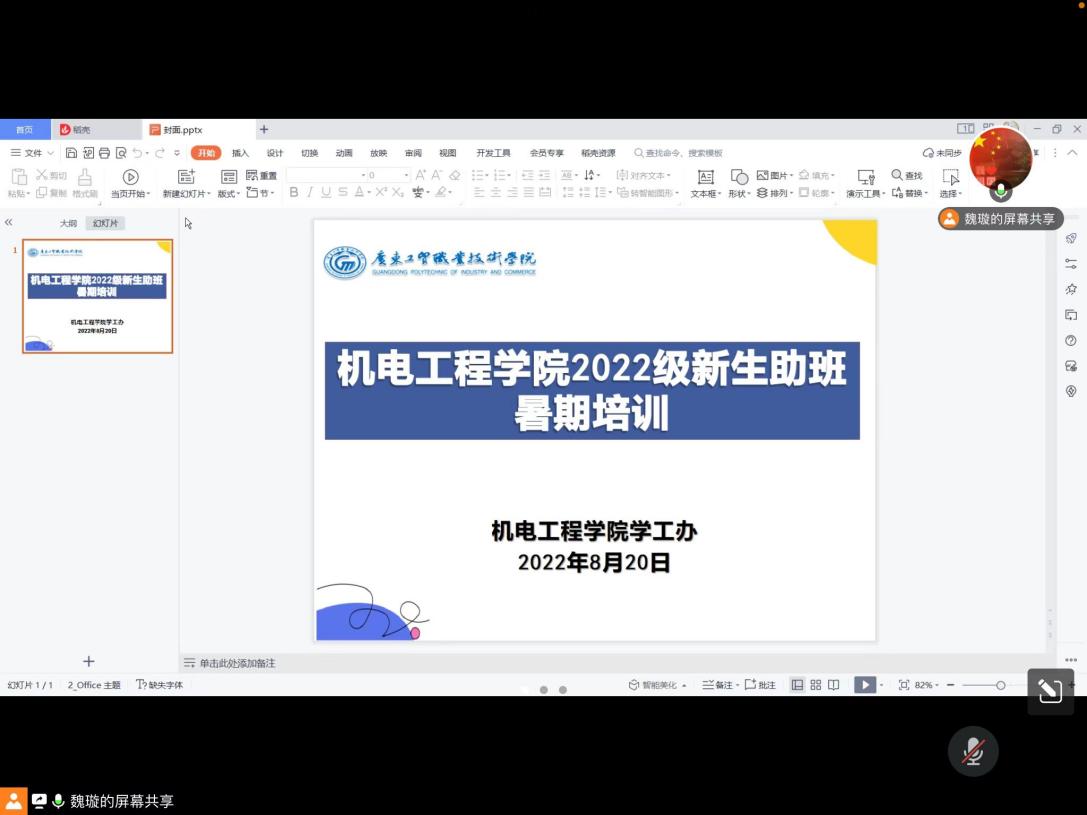Start slideshow with 当页开始 play icon
The height and width of the screenshot is (815, 1087).
click(x=130, y=177)
